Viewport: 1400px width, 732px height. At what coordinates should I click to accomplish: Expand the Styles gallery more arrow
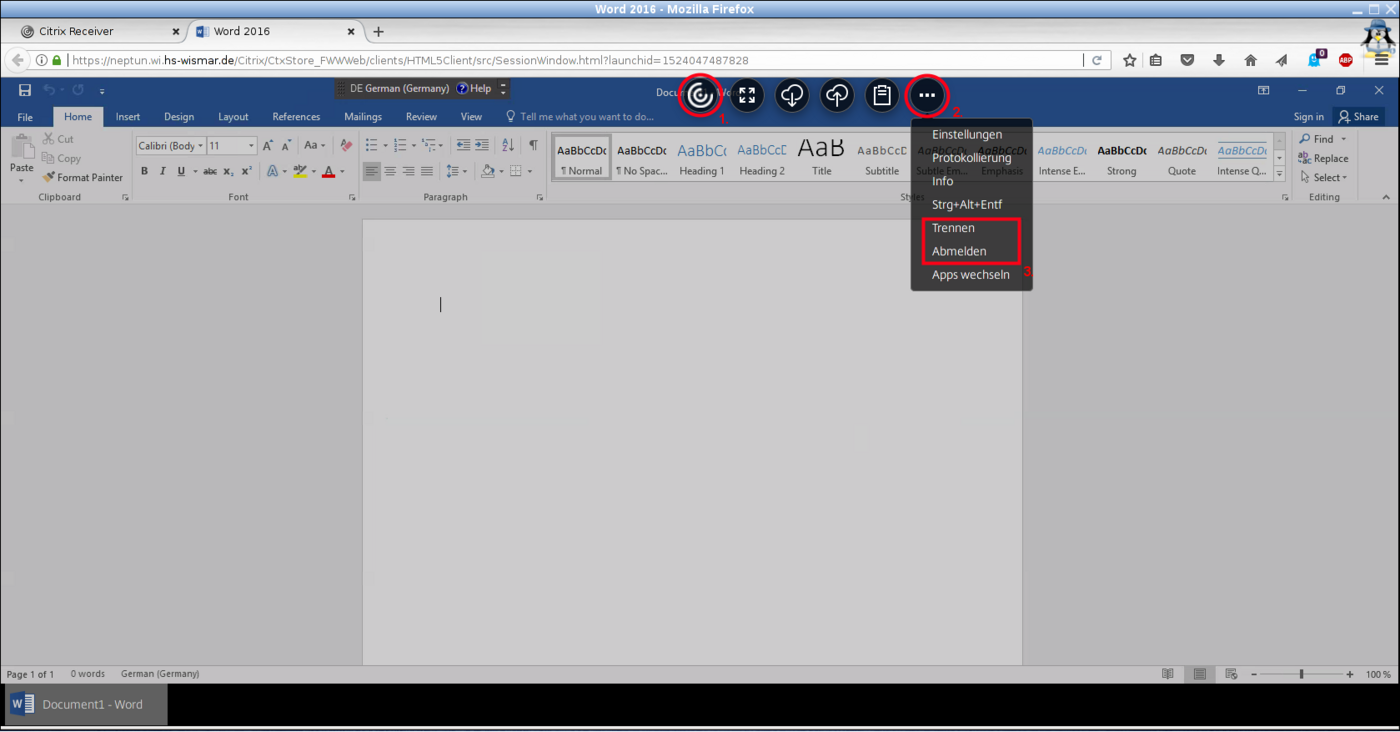pyautogui.click(x=1280, y=174)
